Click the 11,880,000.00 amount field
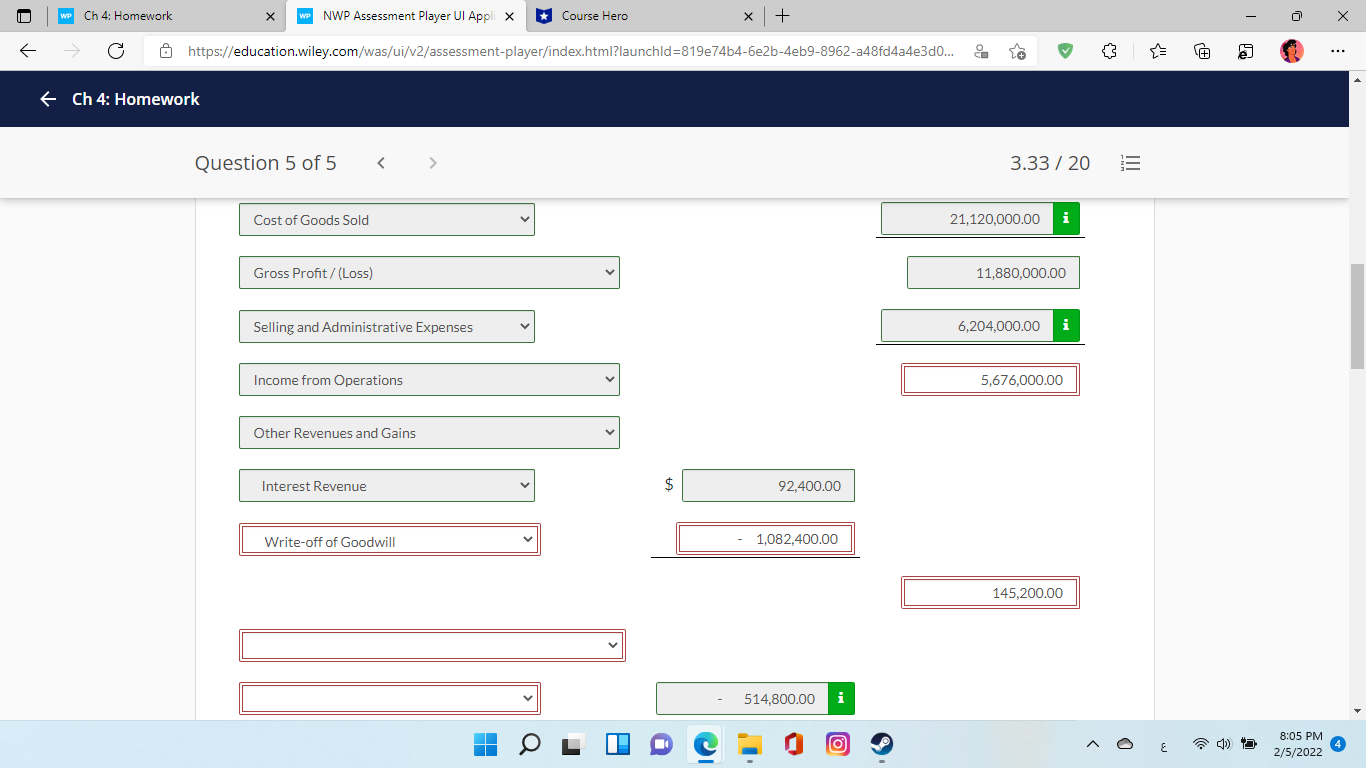This screenshot has width=1366, height=768. pos(993,273)
